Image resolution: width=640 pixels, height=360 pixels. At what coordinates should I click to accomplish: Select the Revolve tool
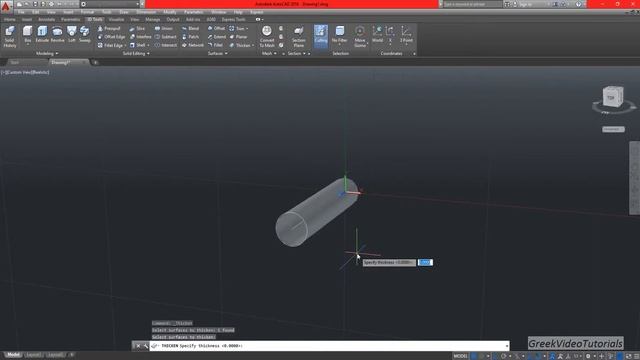pos(57,34)
